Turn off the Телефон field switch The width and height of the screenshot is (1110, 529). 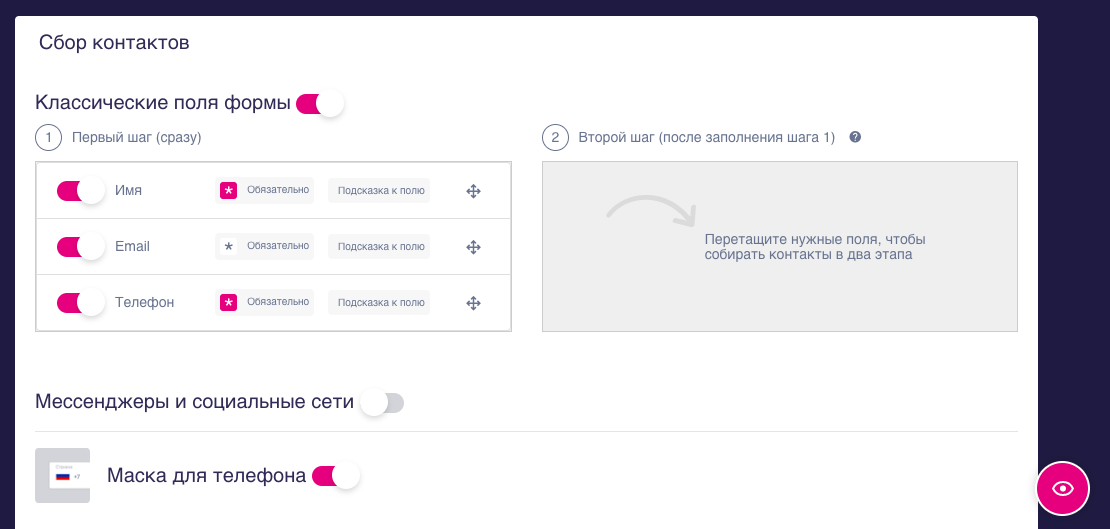pos(81,303)
